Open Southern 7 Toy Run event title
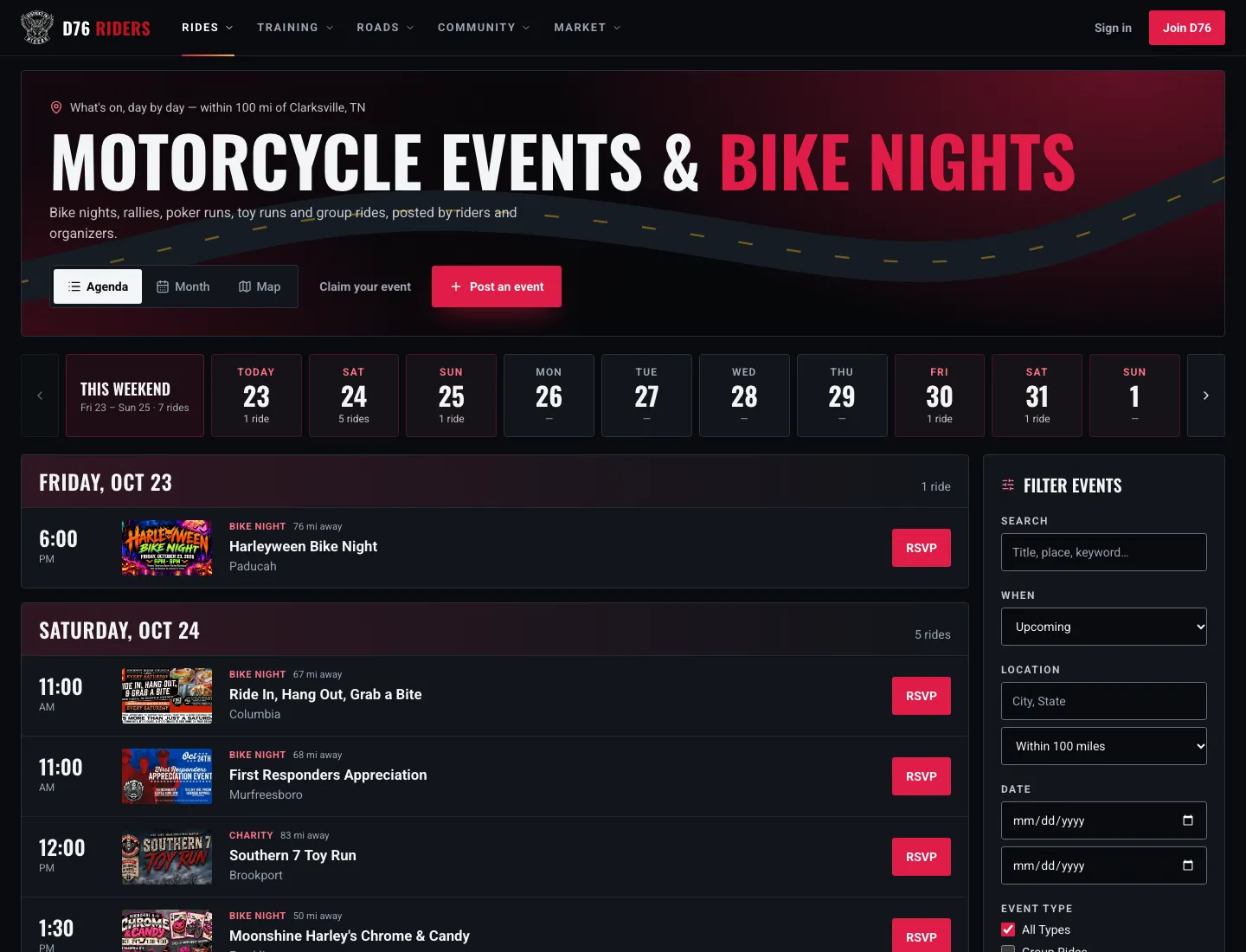 click(x=292, y=855)
